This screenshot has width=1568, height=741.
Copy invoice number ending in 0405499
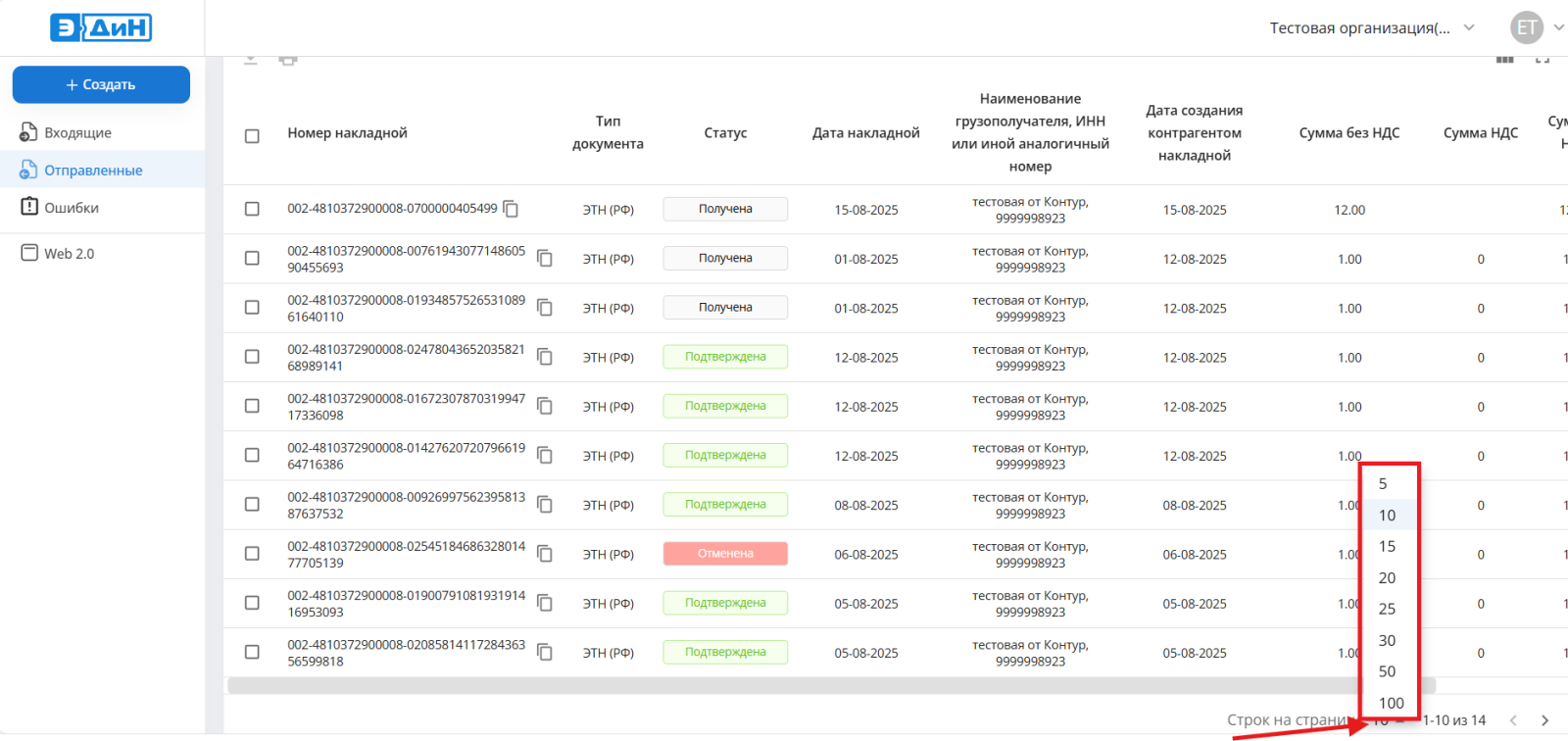click(511, 209)
